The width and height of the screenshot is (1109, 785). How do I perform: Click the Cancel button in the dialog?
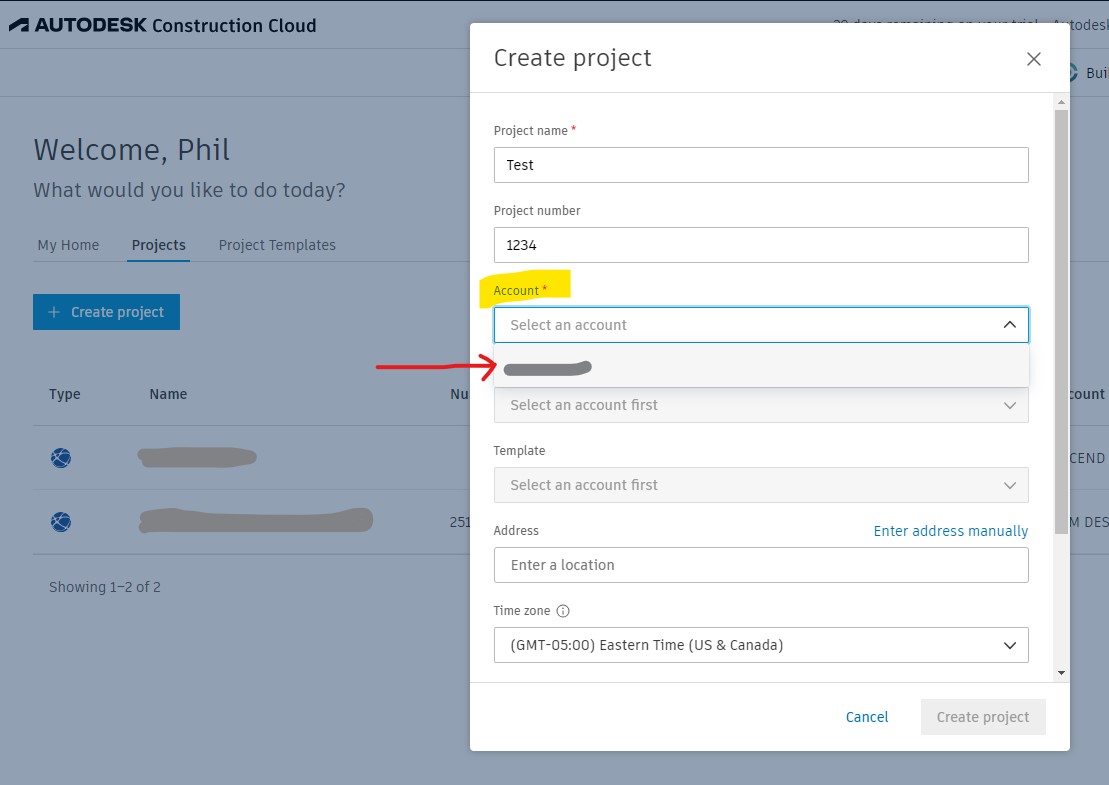click(866, 717)
